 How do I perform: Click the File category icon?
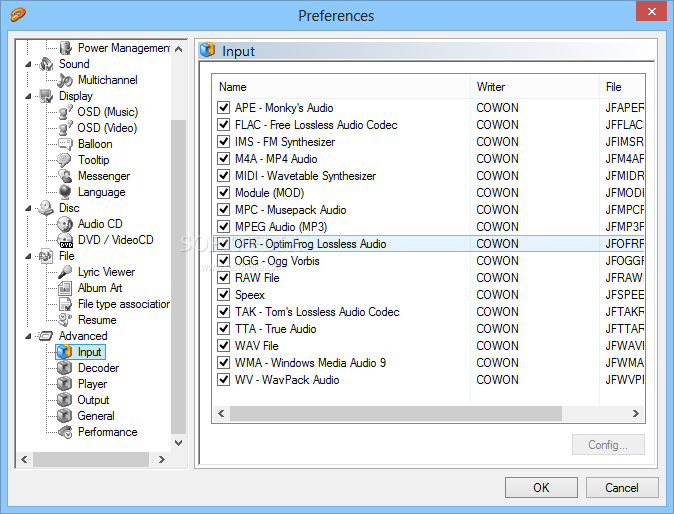coord(46,256)
